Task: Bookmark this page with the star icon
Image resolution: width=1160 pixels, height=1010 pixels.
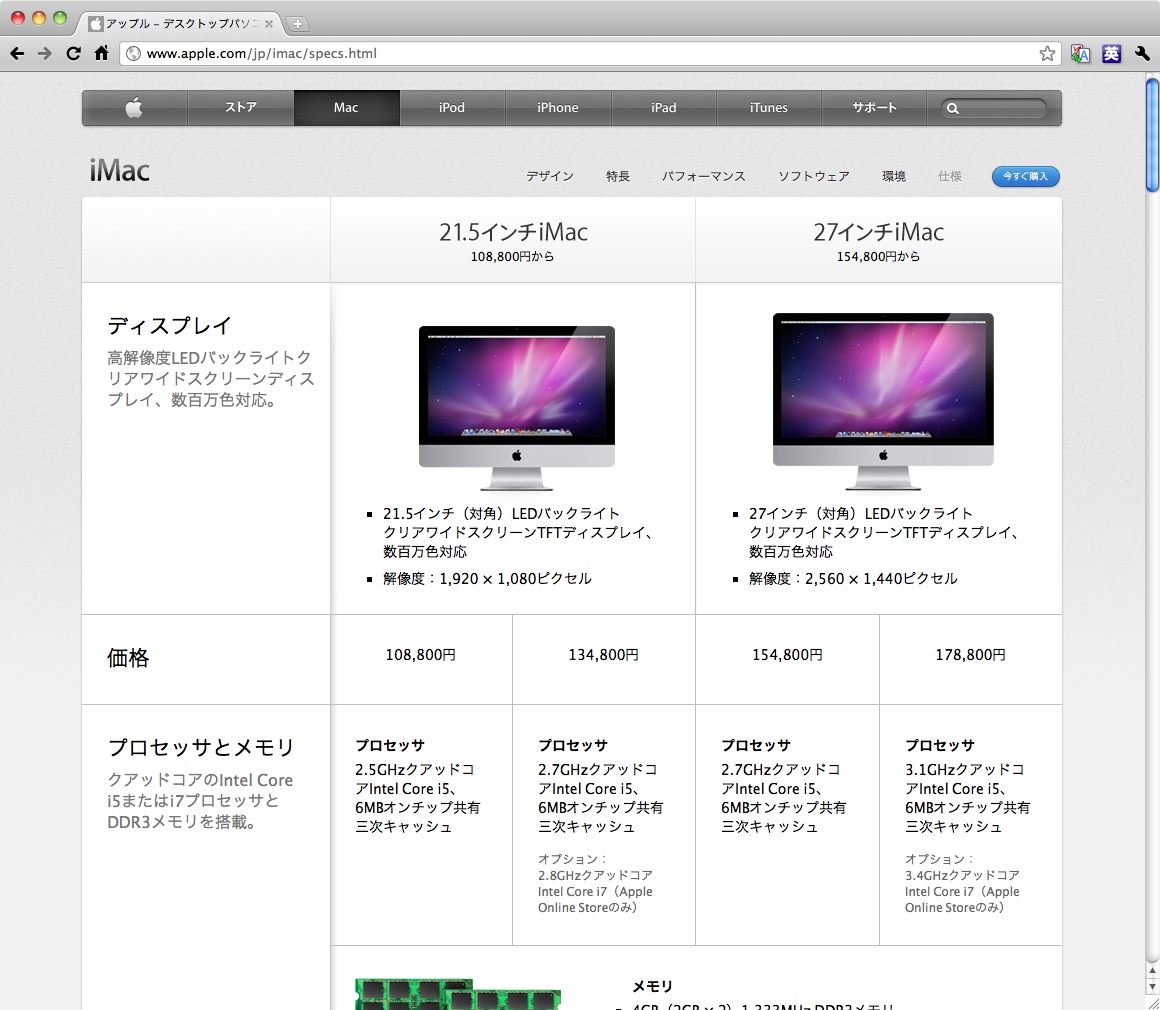Action: 1047,53
